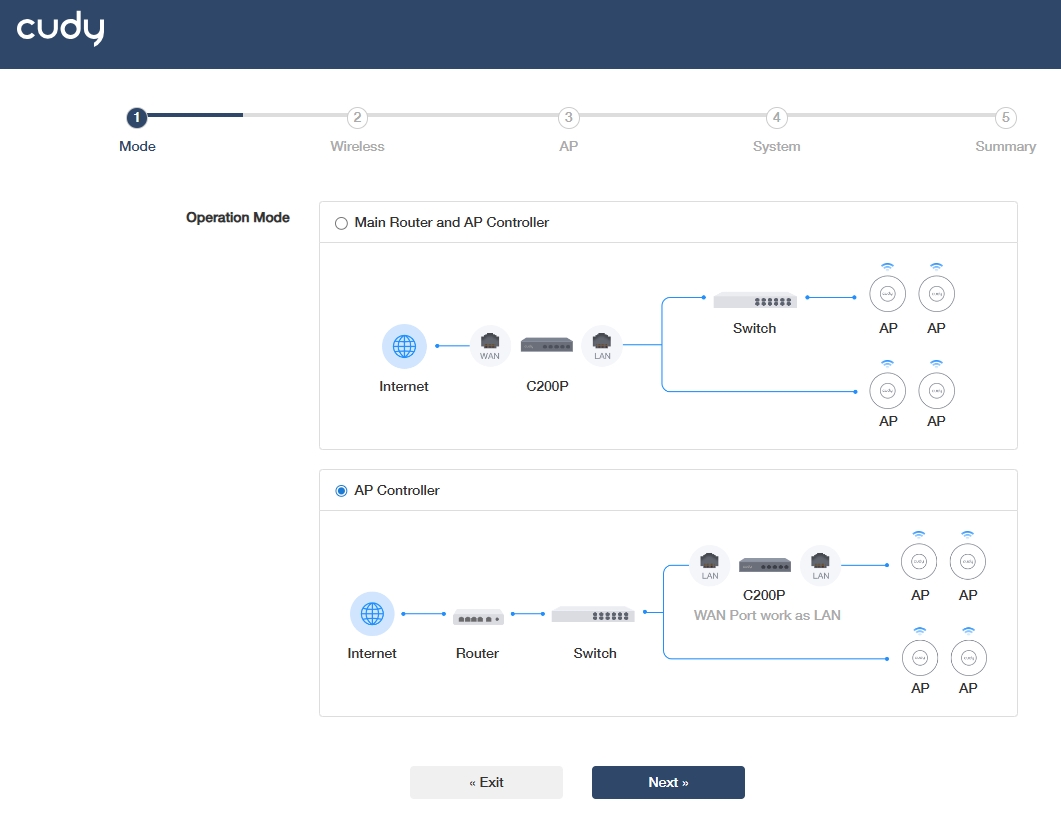Click the Switch icon in top diagram
Screen dimensions: 1061x815
pyautogui.click(x=754, y=300)
